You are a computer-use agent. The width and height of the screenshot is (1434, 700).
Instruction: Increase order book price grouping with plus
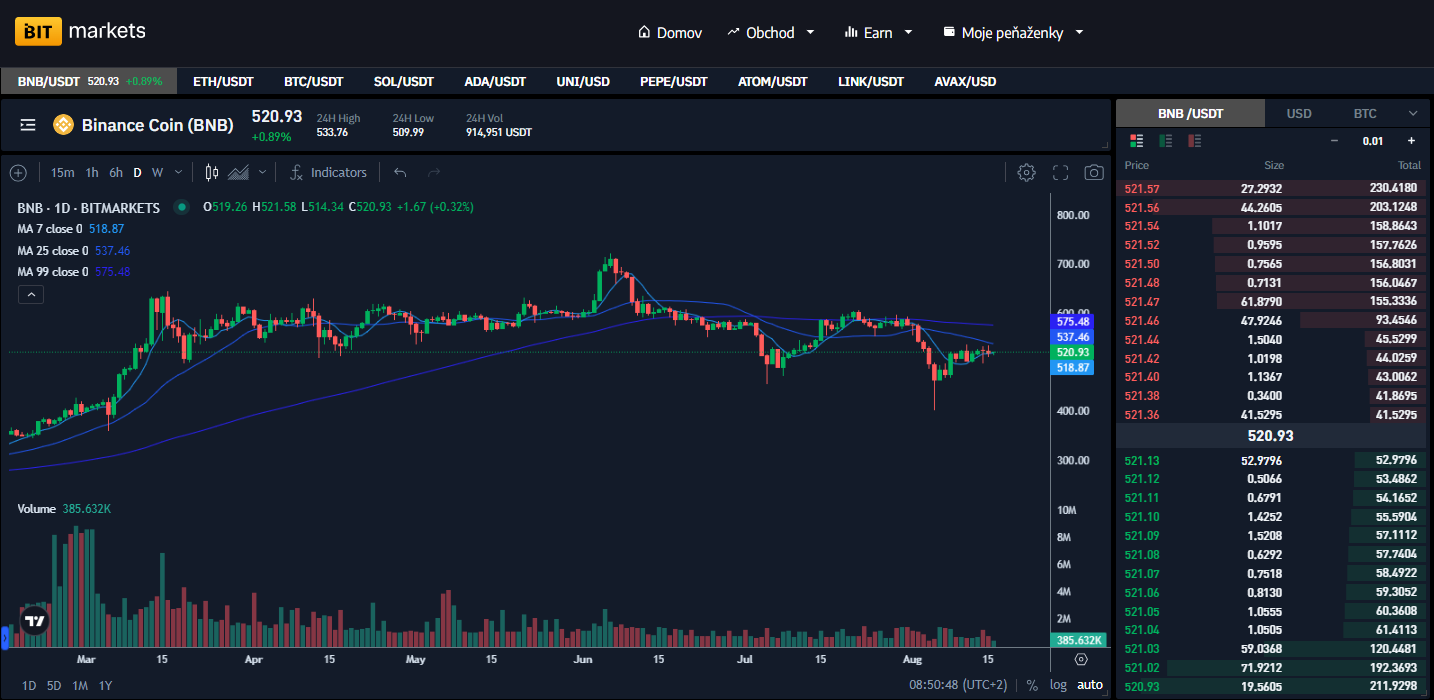coord(1411,141)
